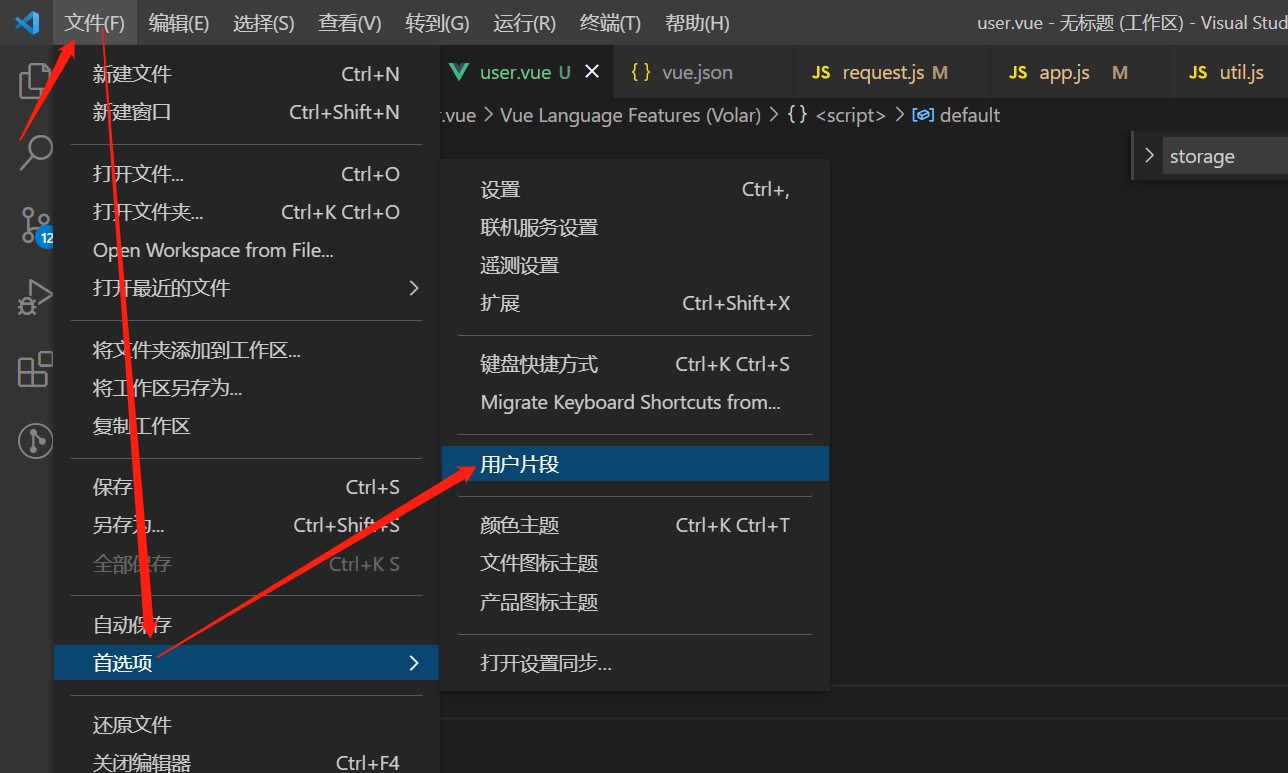Screen dimensions: 1288x773
Task: Open the Git Graph icon in activity bar
Action: [x=35, y=441]
